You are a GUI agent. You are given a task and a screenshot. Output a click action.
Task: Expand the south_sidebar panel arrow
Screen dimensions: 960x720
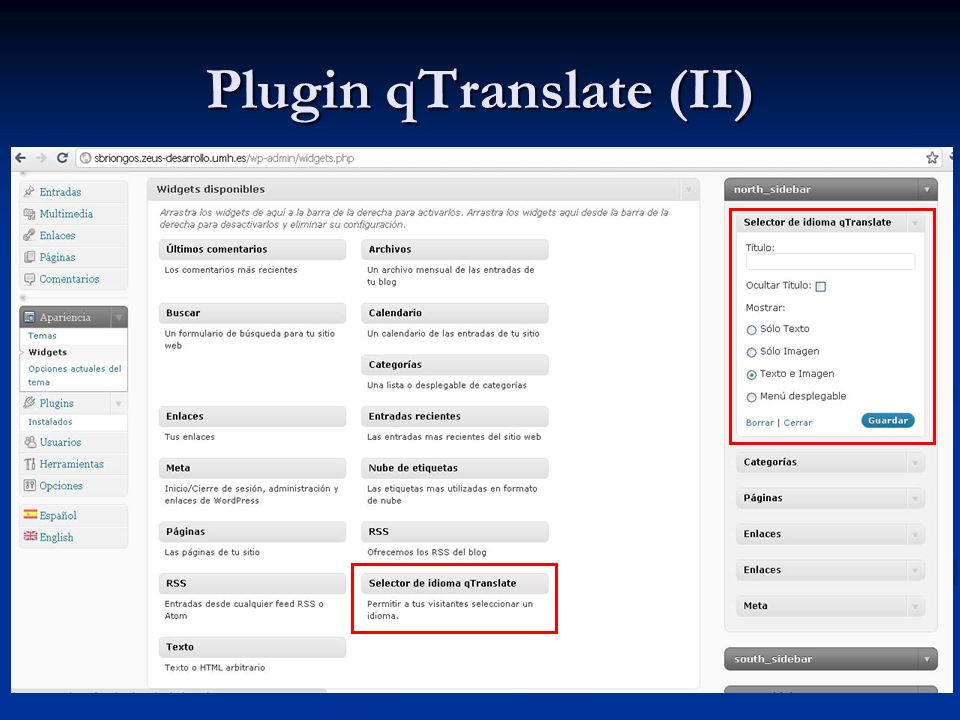pyautogui.click(x=926, y=659)
